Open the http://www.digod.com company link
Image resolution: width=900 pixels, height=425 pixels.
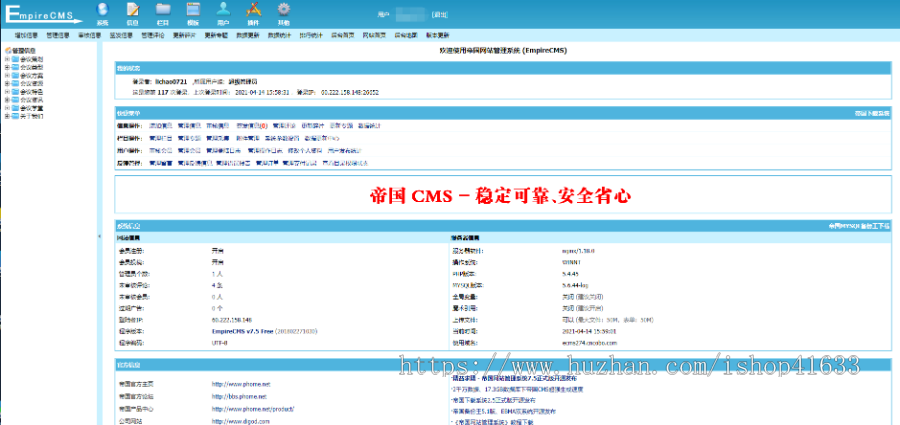click(240, 421)
